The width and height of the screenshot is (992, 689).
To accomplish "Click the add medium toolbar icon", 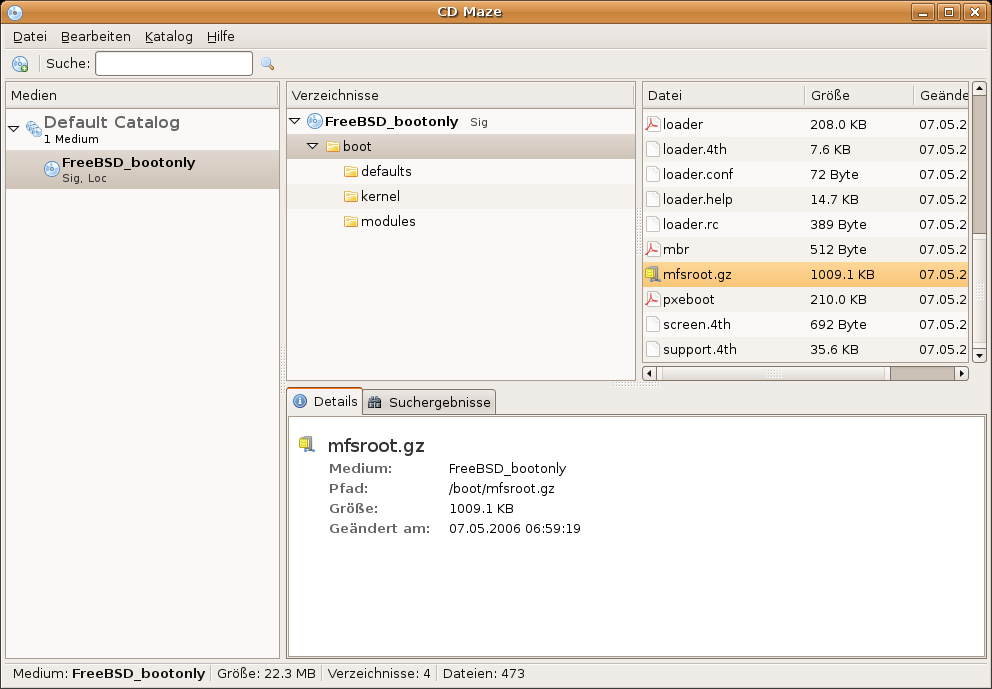I will [x=20, y=64].
